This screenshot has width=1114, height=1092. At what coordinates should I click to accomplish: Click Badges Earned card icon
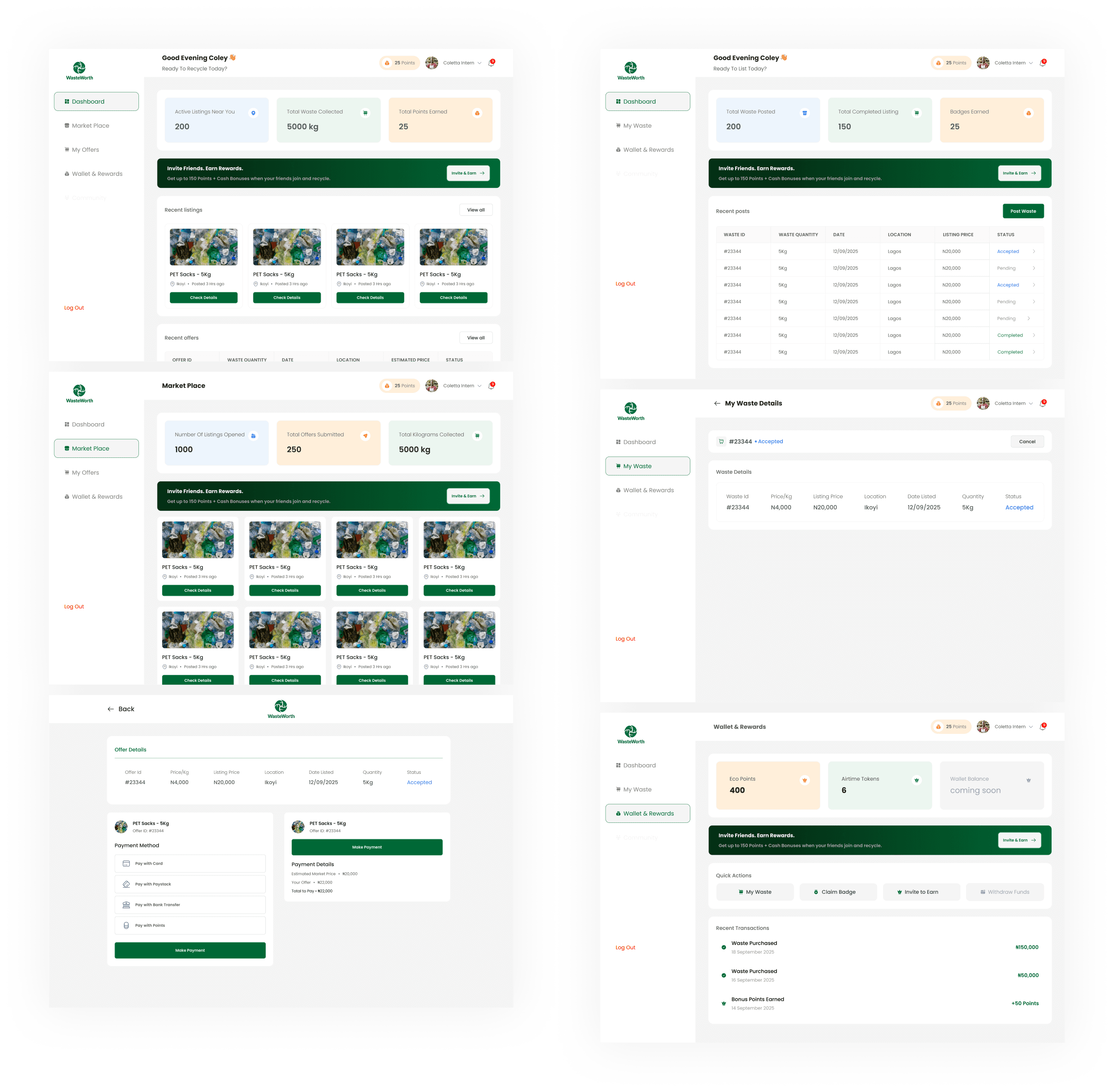[x=1028, y=113]
